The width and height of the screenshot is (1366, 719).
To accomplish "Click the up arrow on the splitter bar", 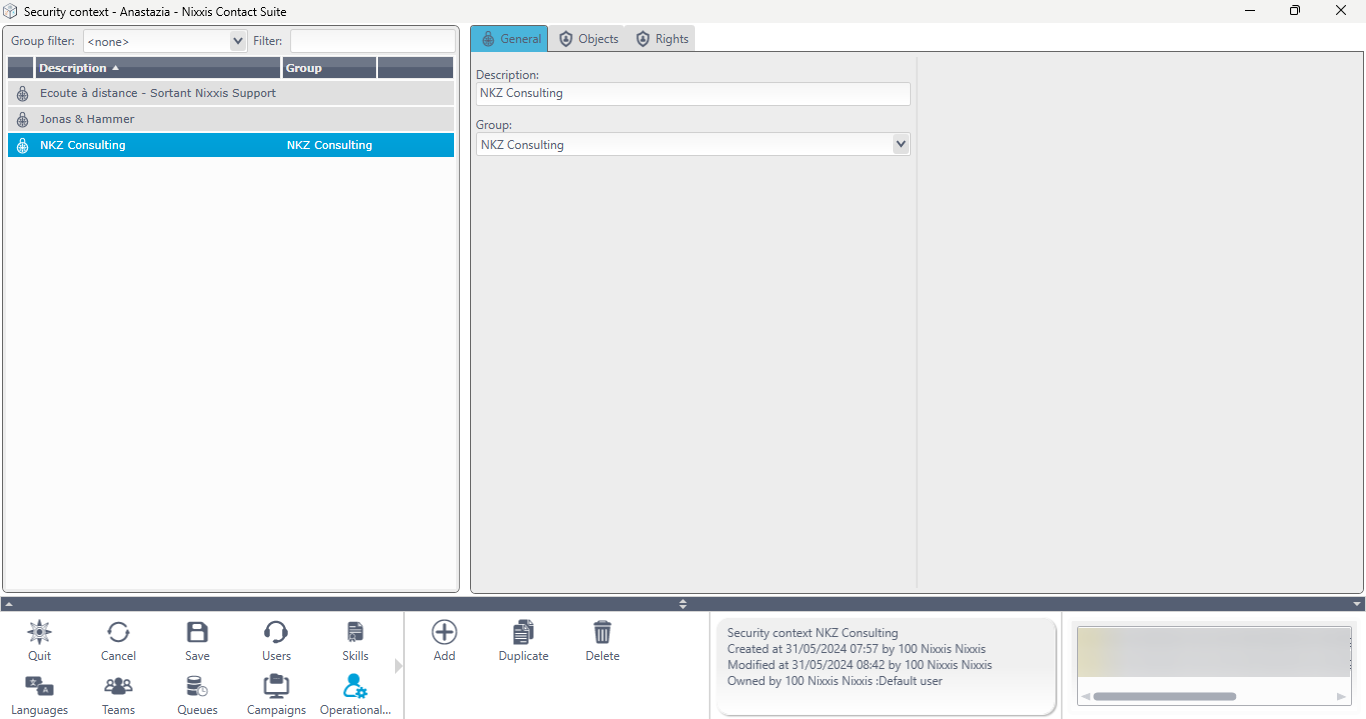I will click(8, 604).
